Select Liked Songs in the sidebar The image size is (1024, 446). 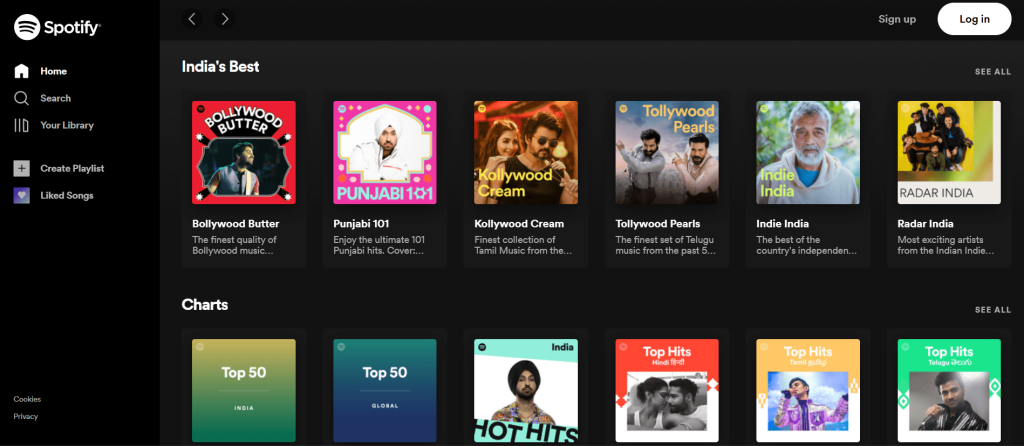[67, 195]
